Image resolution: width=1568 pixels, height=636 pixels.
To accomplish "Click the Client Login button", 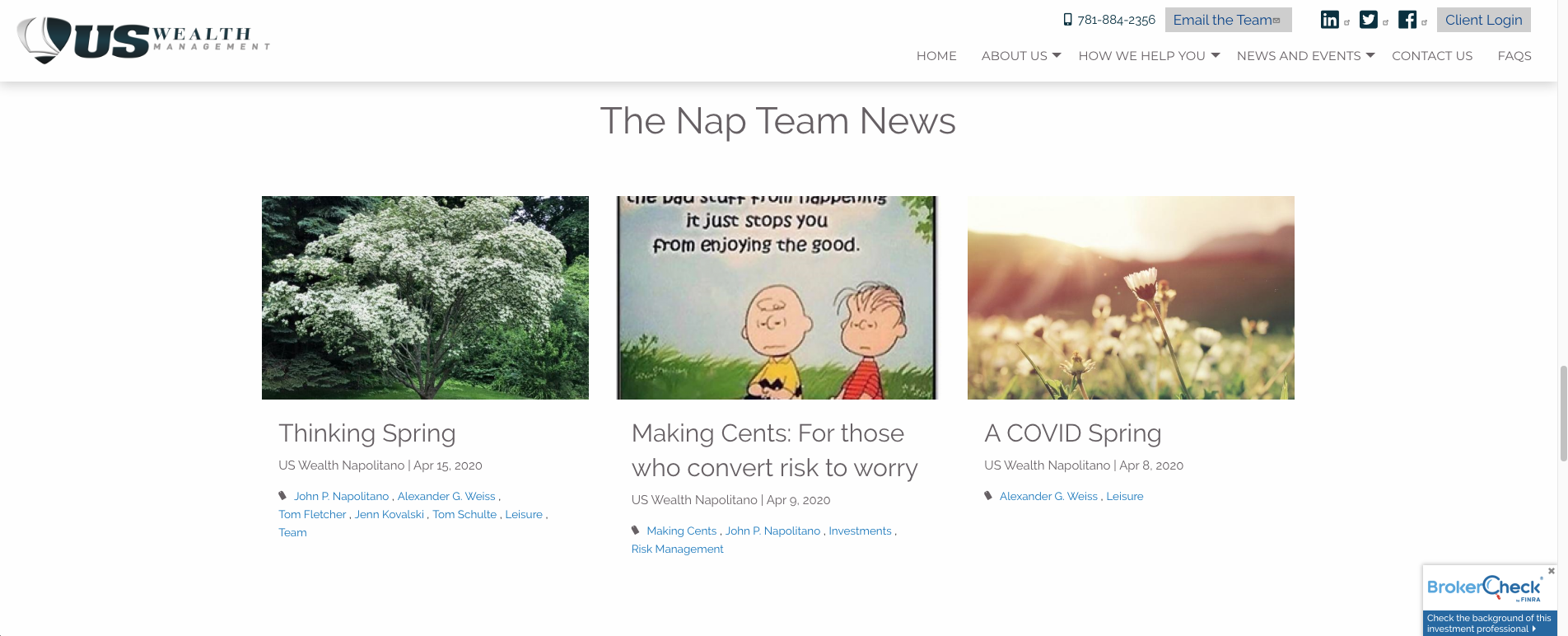I will (1483, 20).
